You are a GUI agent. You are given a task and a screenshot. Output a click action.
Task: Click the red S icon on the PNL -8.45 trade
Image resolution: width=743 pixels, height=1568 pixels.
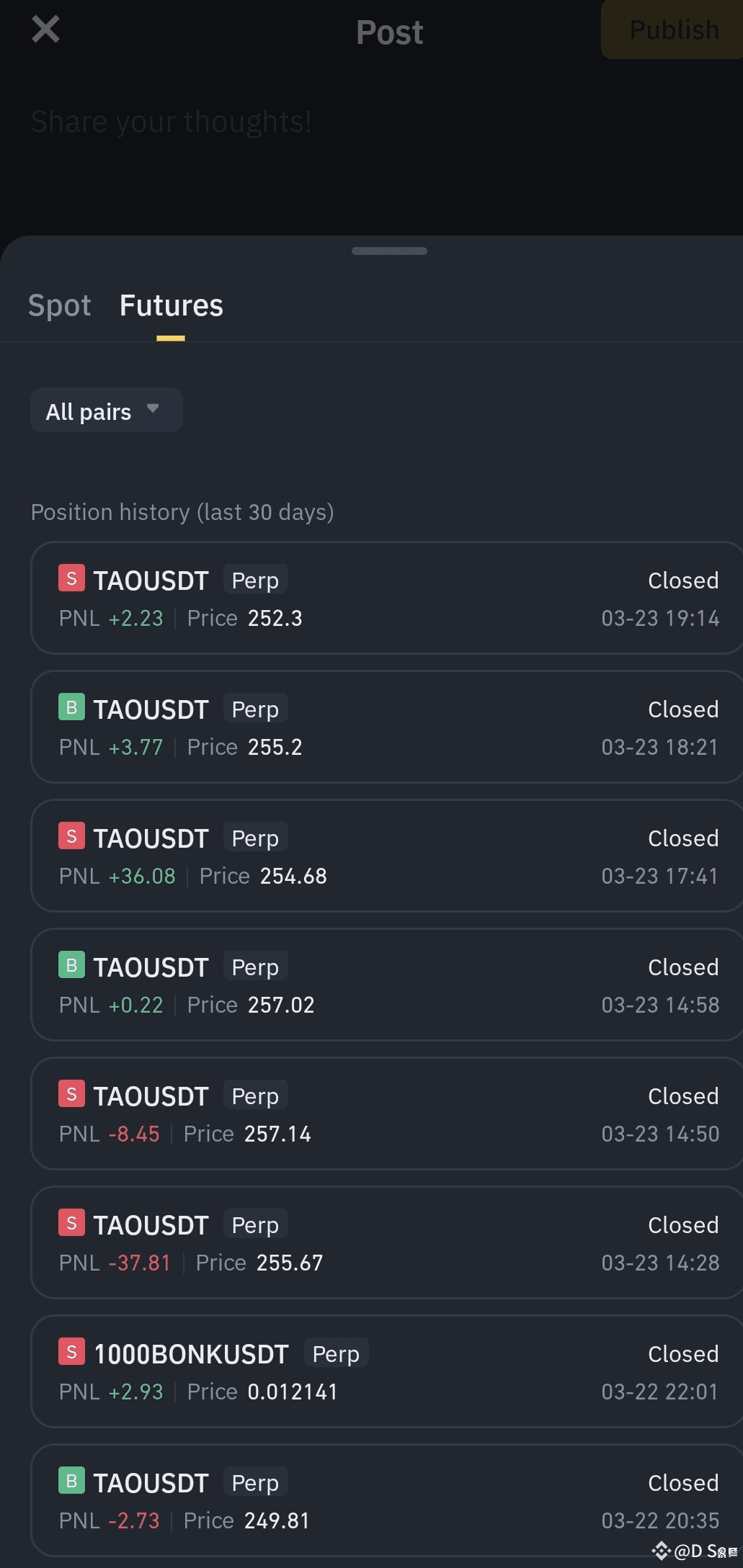coord(71,1094)
